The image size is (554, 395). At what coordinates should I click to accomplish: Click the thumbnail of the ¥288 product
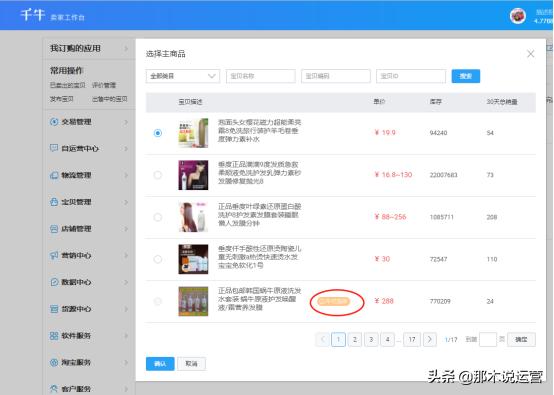coord(193,301)
